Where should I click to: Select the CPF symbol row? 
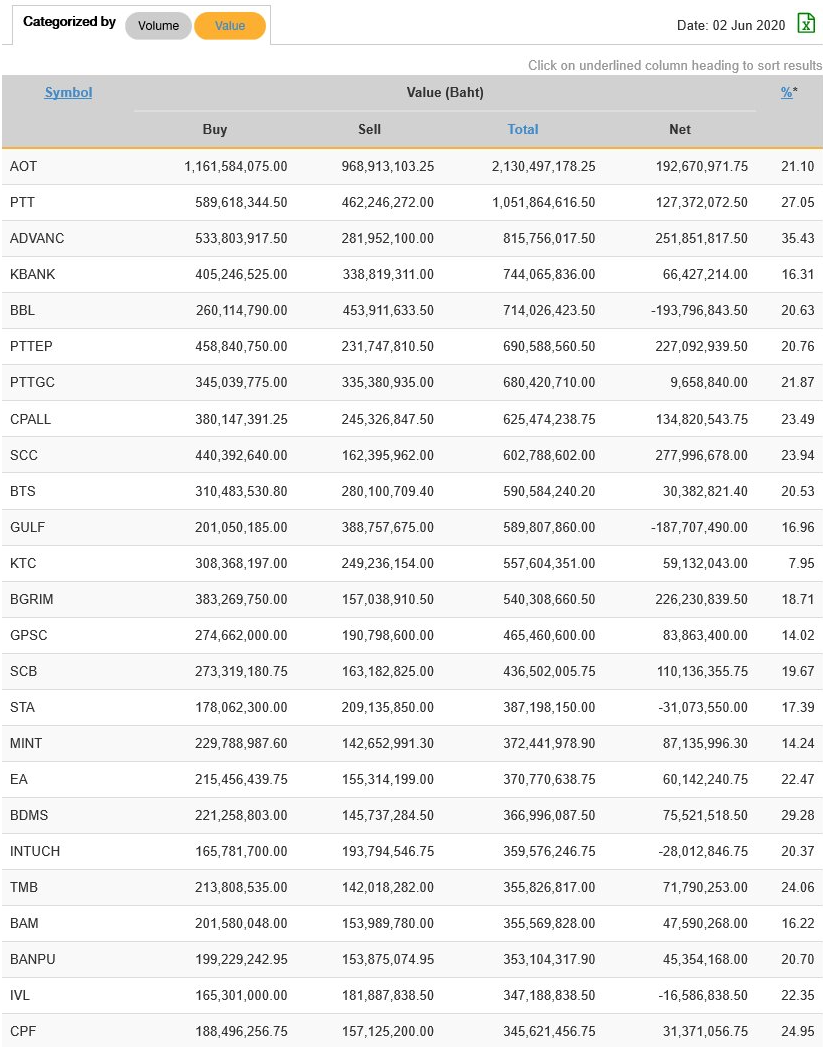point(23,1031)
